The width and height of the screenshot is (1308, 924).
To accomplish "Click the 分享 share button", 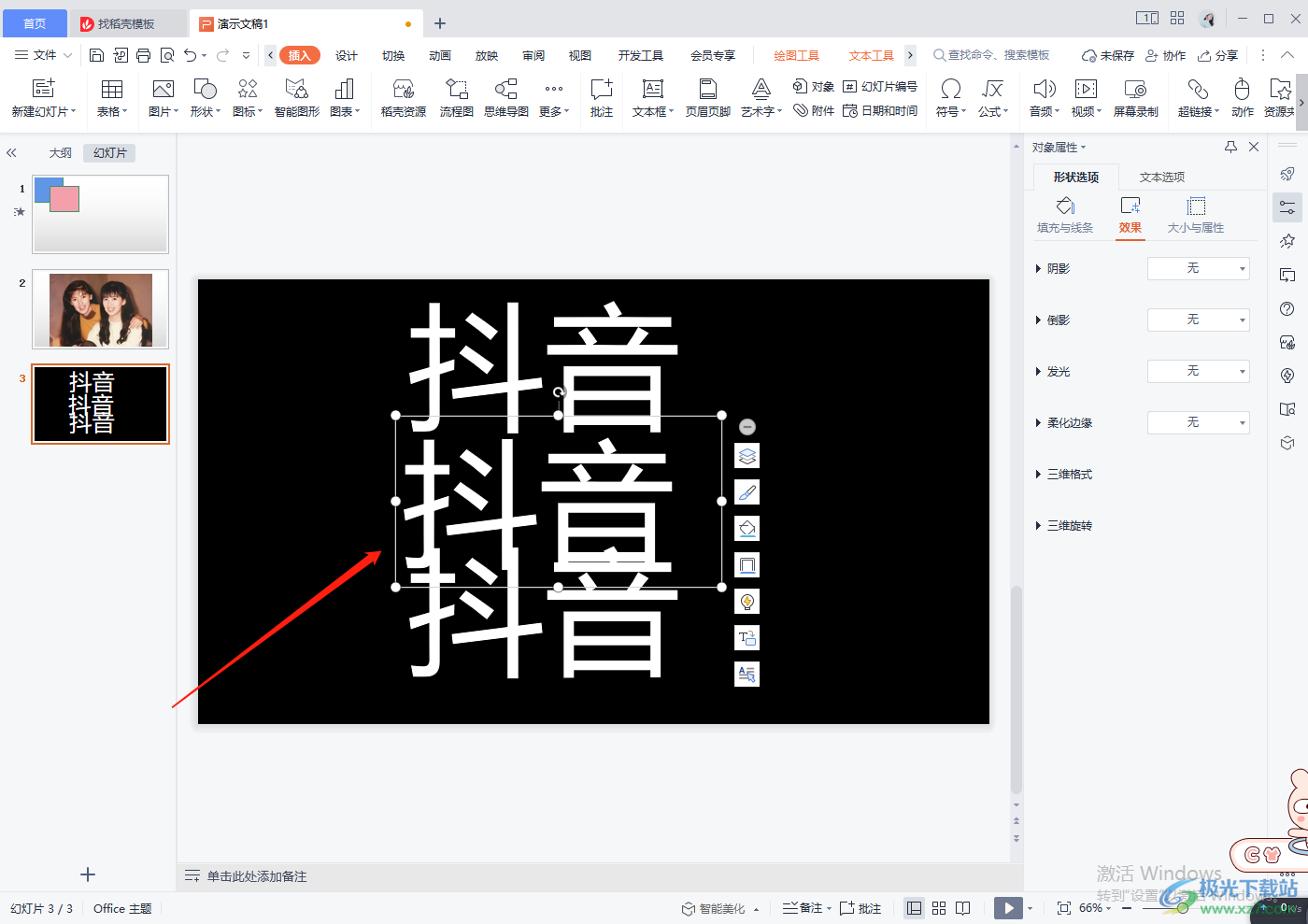I will pyautogui.click(x=1218, y=55).
